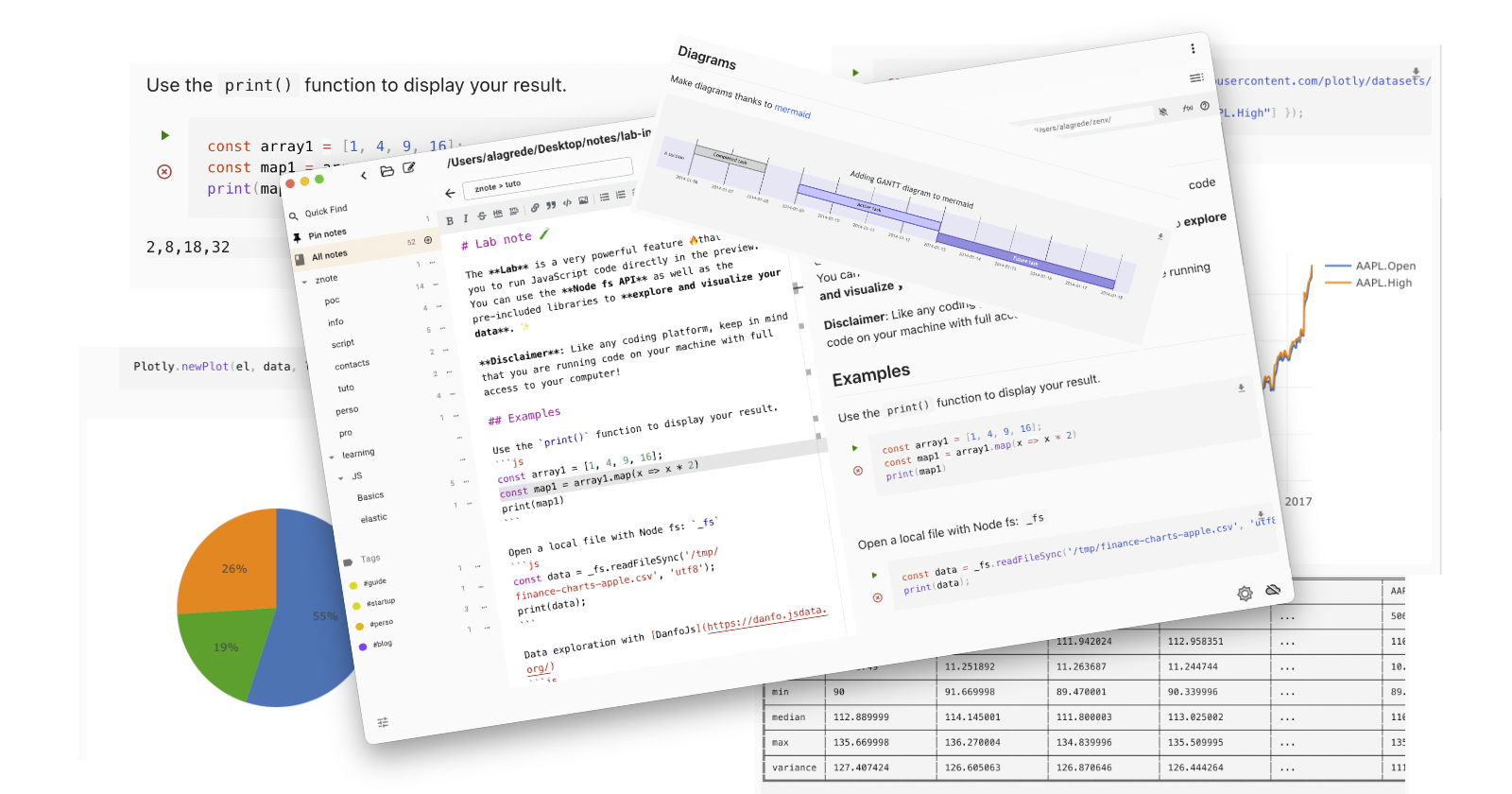The width and height of the screenshot is (1512, 794).
Task: Toggle AAPL.Open trace in chart legend
Action: (x=1370, y=266)
